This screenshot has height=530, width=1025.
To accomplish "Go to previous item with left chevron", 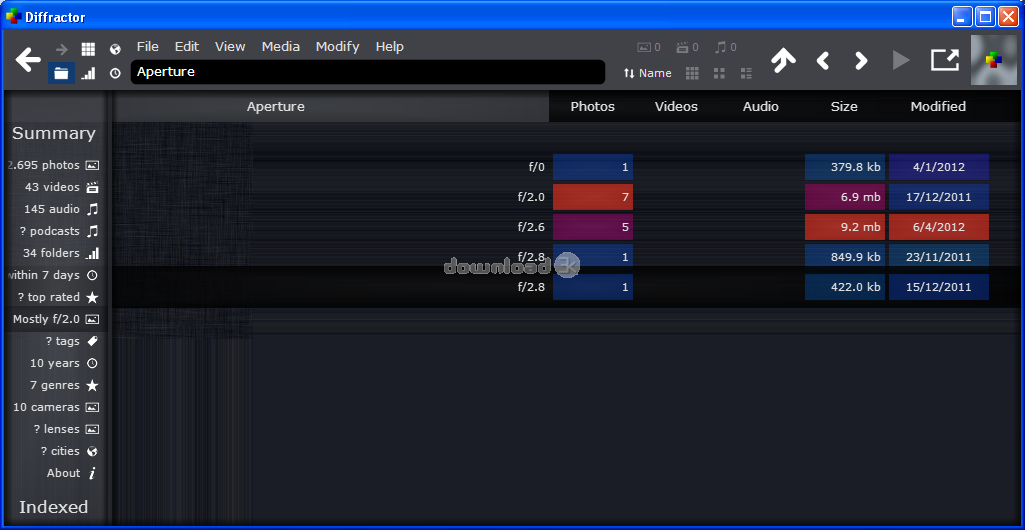I will tap(823, 61).
